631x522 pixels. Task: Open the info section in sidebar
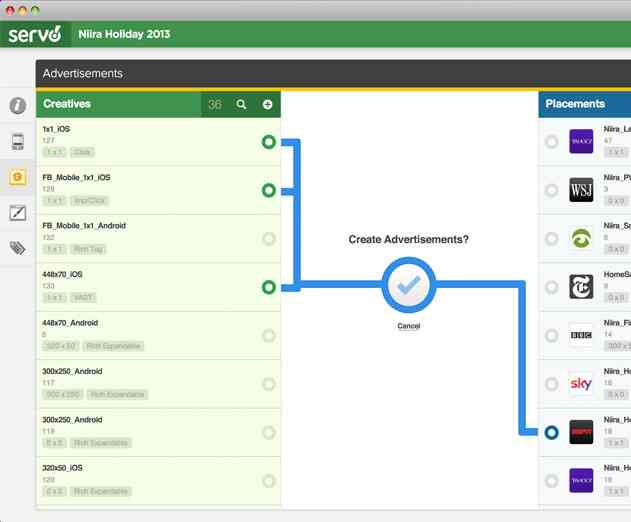(x=17, y=105)
